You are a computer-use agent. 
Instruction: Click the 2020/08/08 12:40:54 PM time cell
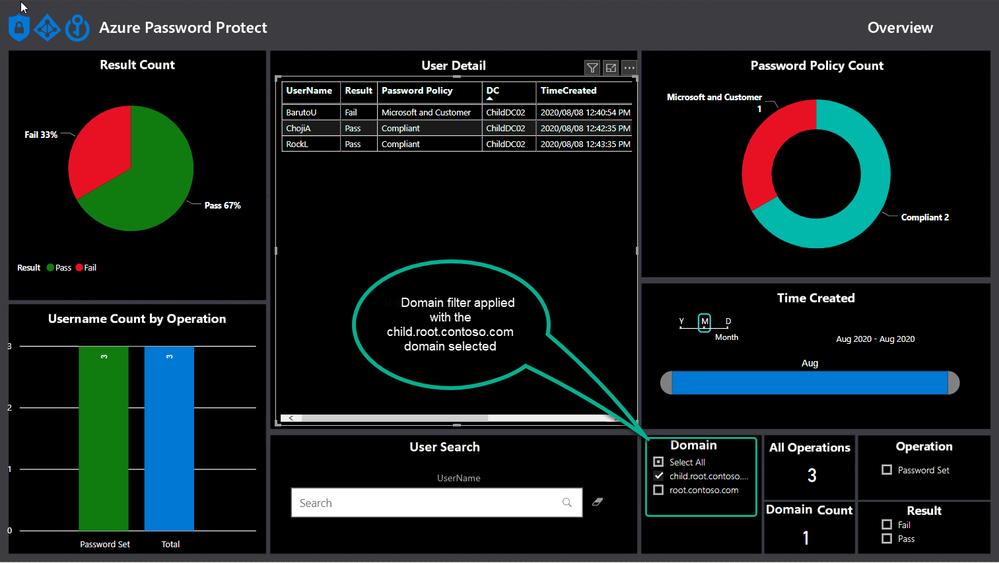coord(585,112)
